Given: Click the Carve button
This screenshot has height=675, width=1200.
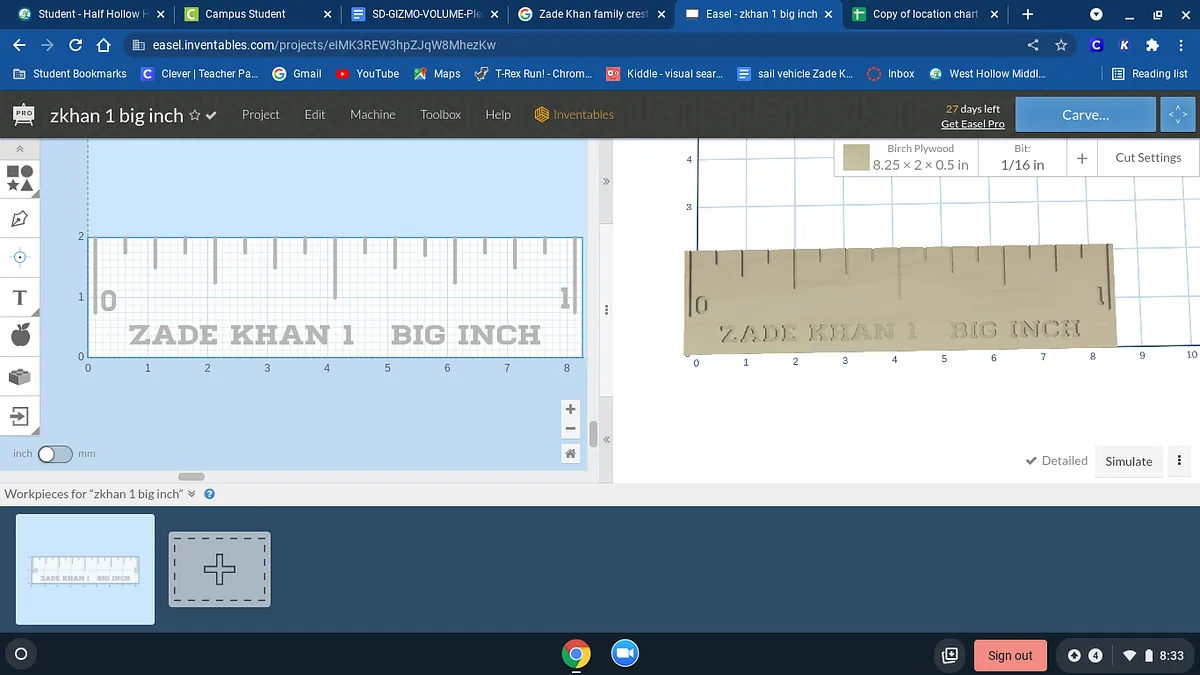Looking at the screenshot, I should (1085, 115).
